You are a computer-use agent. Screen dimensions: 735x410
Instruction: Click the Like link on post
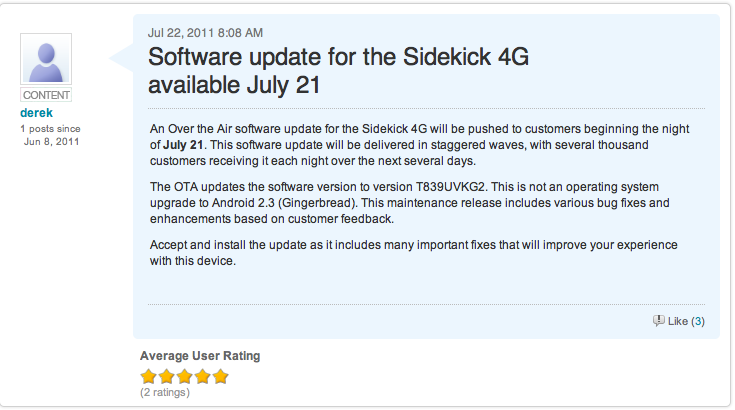point(677,321)
